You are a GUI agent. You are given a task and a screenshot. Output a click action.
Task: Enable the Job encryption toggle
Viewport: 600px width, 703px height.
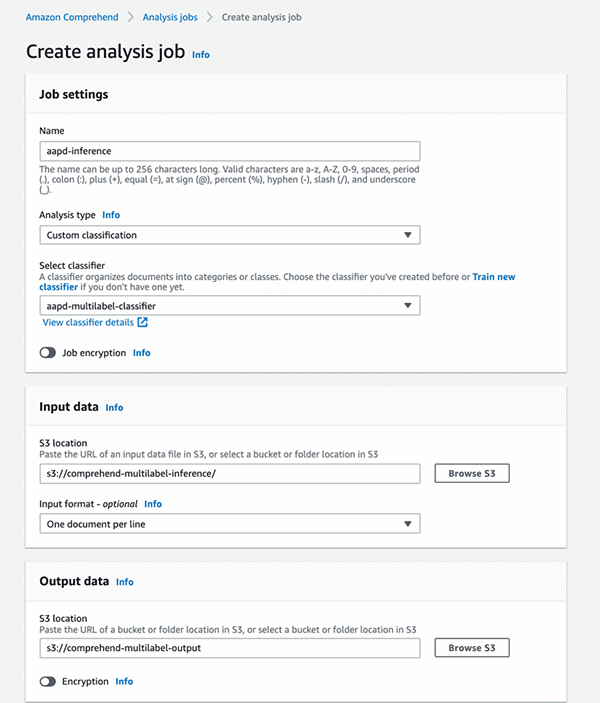(48, 353)
